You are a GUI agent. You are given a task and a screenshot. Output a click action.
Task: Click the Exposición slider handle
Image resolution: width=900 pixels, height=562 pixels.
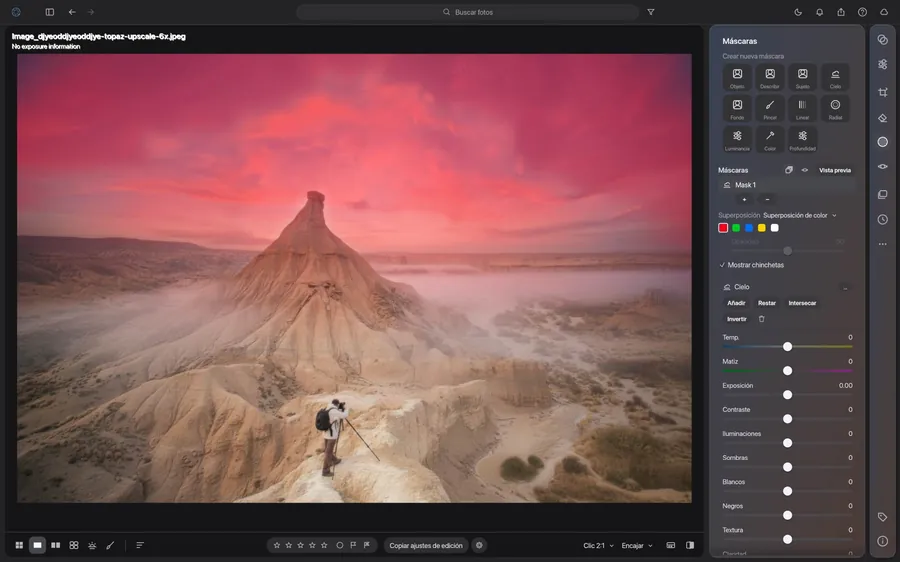(788, 395)
